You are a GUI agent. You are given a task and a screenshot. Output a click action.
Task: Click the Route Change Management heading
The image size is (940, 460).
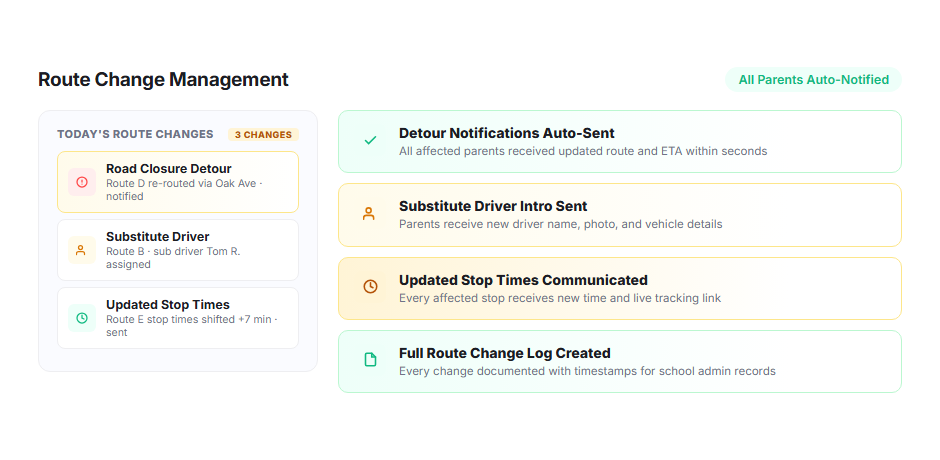point(163,80)
